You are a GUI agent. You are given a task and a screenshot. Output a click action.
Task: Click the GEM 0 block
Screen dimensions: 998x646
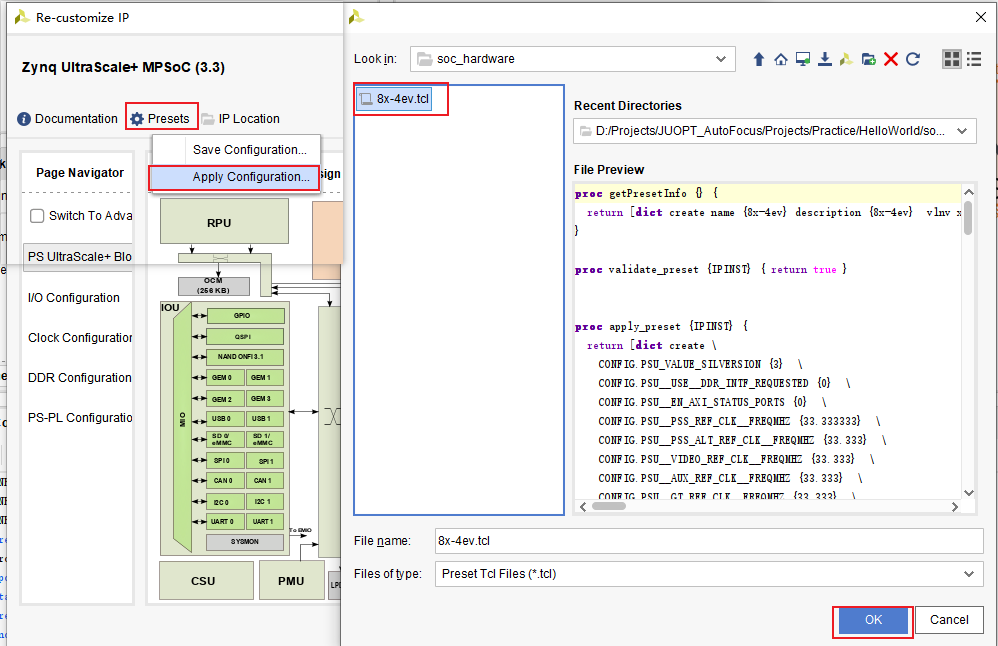225,377
